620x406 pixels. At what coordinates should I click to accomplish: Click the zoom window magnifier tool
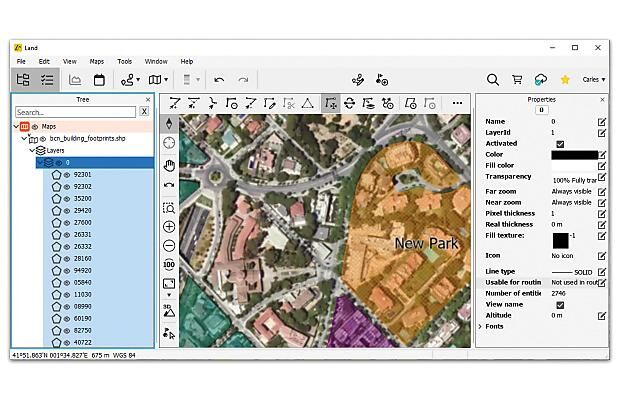pyautogui.click(x=169, y=208)
